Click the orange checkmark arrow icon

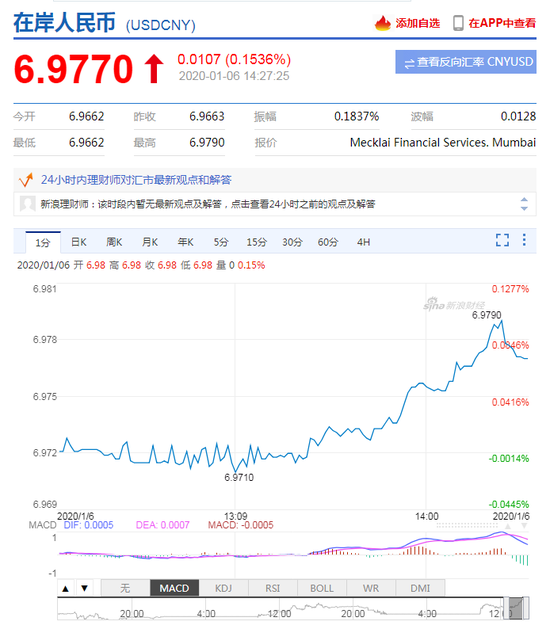(26, 180)
